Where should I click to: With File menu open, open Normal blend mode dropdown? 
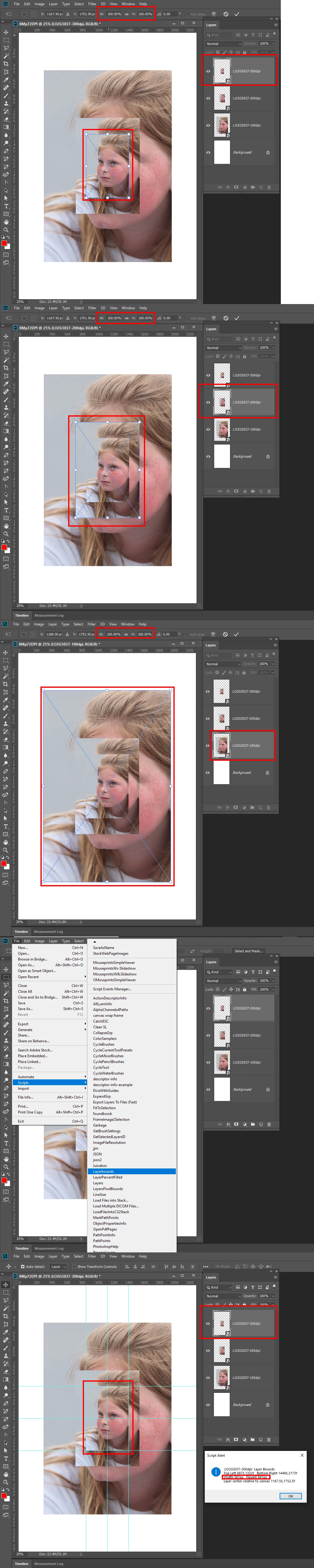(x=222, y=981)
